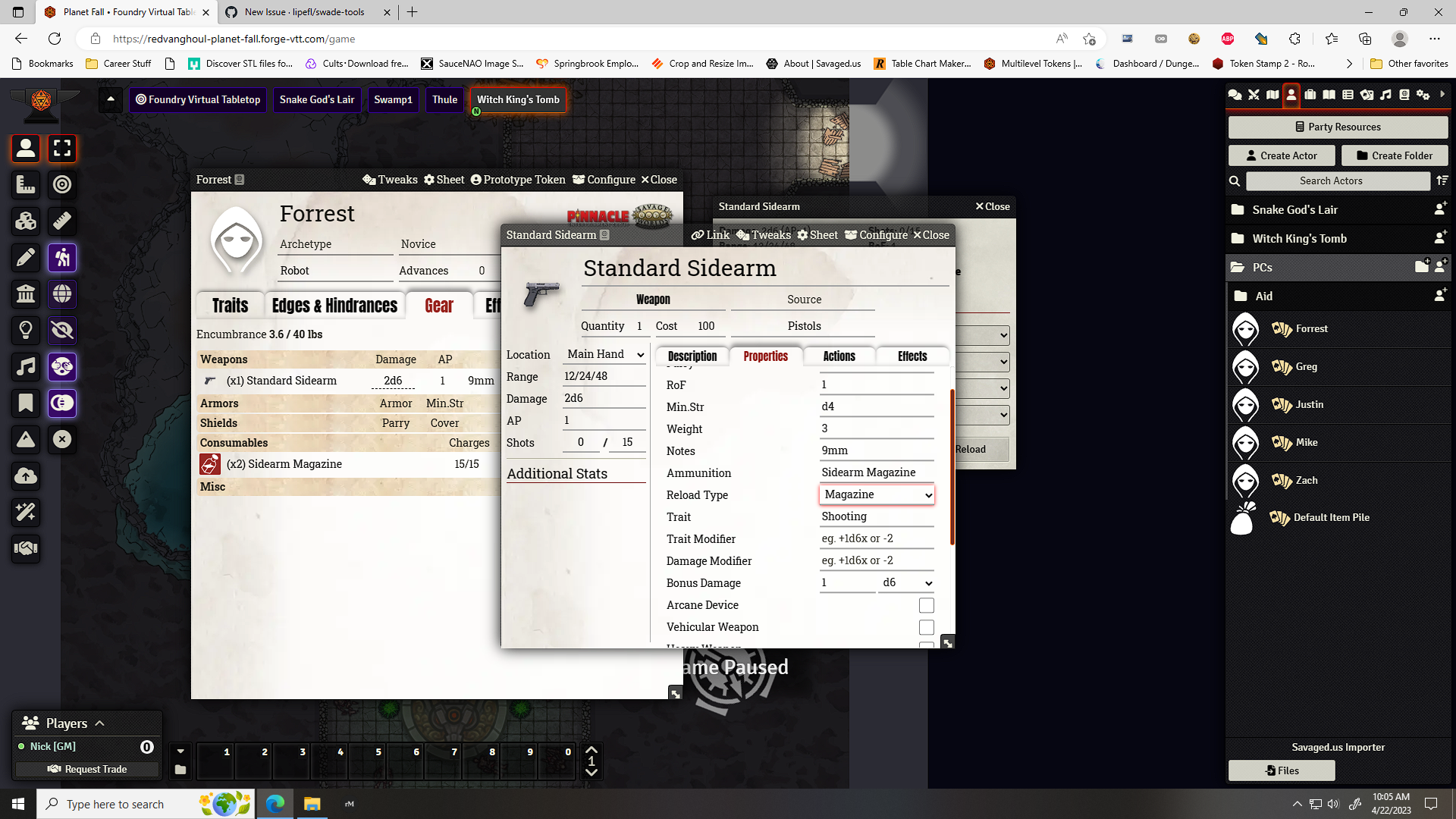Click the Party Resources button
This screenshot has height=819, width=1456.
(1338, 127)
